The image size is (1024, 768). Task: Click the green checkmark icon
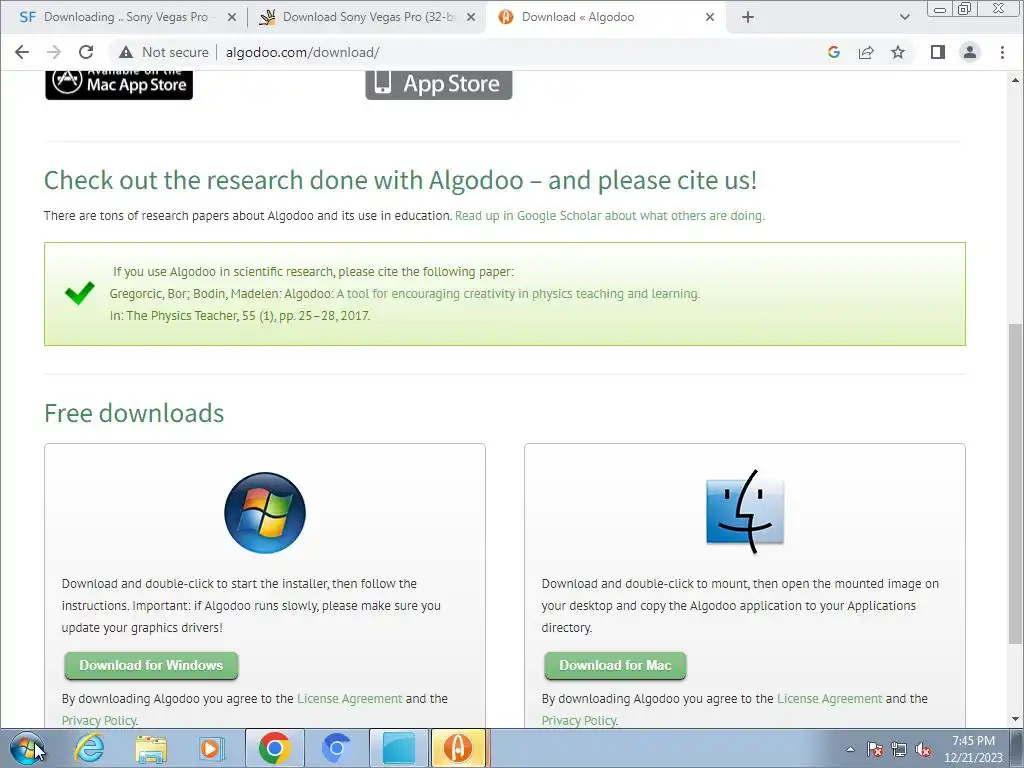pos(80,293)
